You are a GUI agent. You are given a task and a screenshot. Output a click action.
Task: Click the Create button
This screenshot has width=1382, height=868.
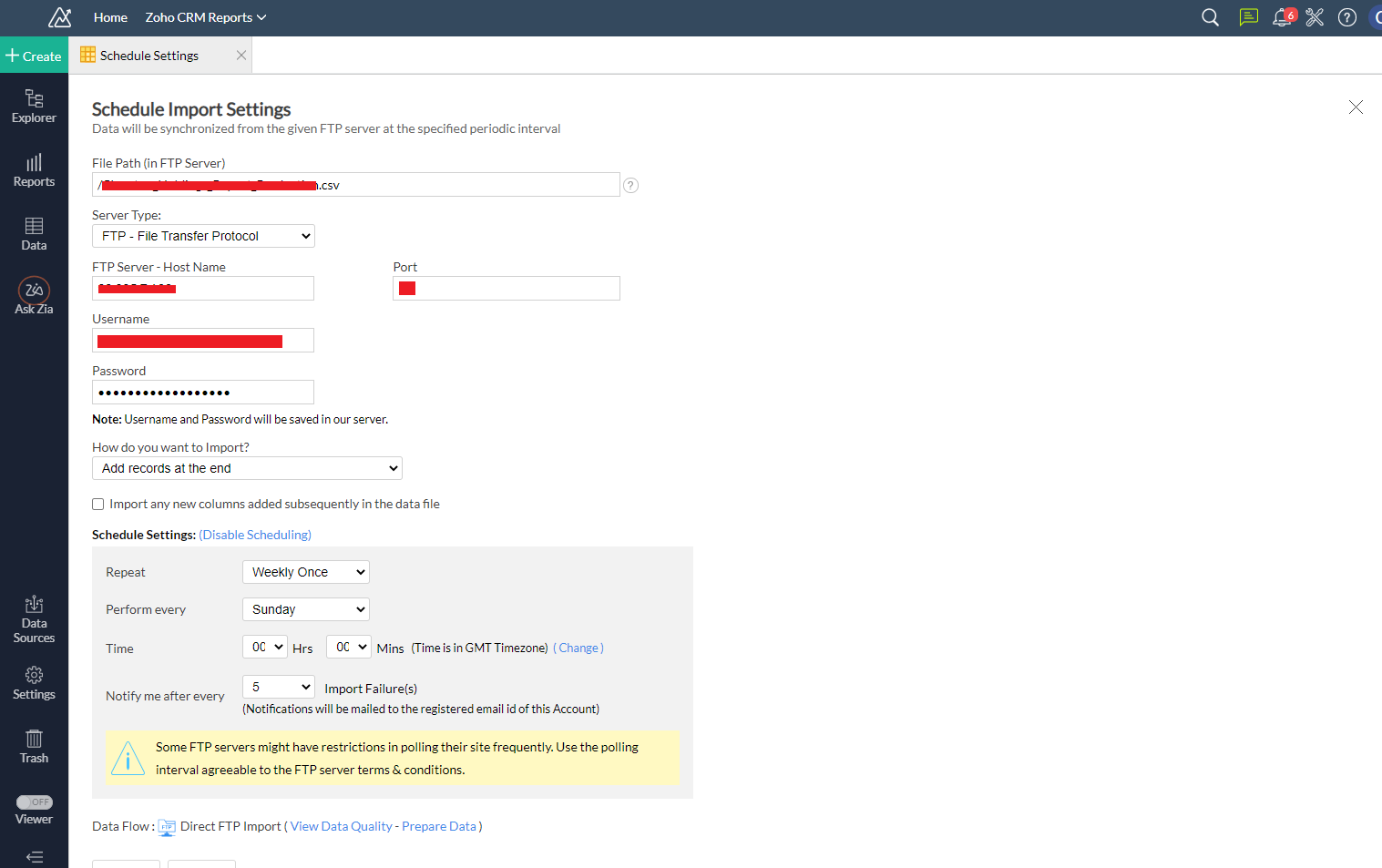coord(34,56)
